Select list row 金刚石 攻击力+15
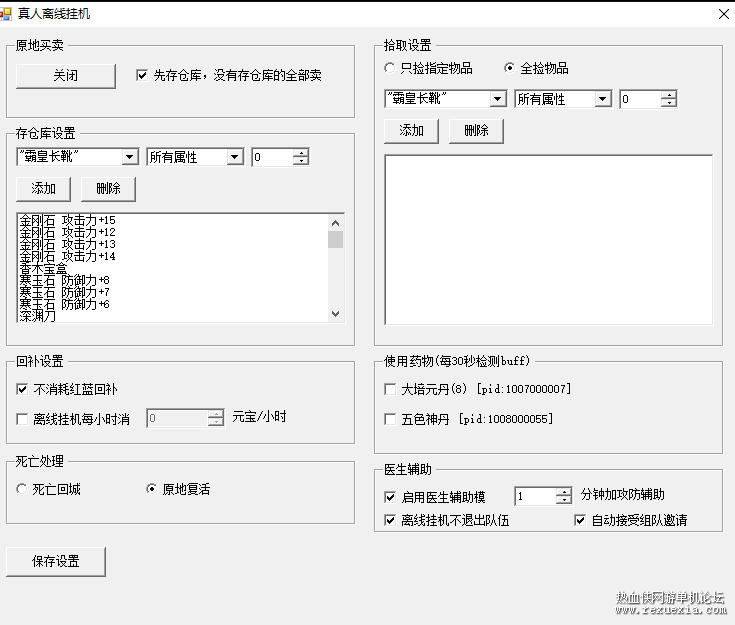Viewport: 735px width, 625px height. 173,220
